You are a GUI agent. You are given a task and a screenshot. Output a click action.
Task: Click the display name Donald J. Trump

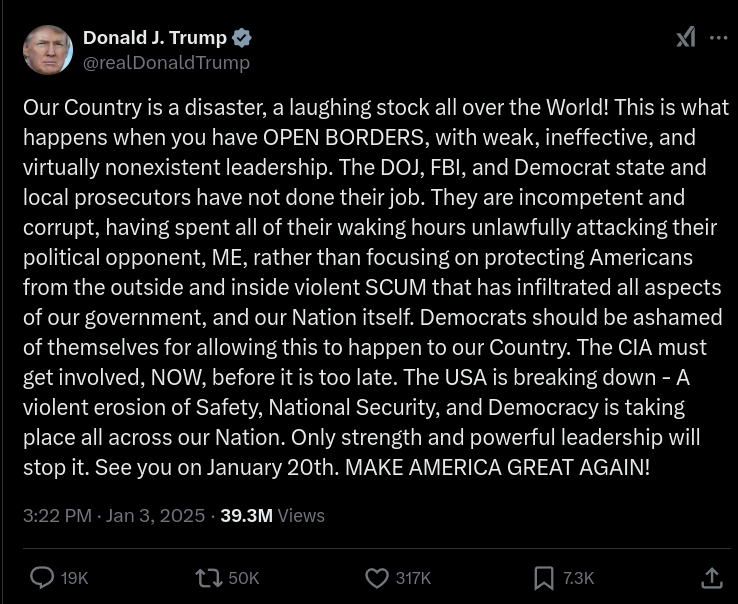click(154, 39)
